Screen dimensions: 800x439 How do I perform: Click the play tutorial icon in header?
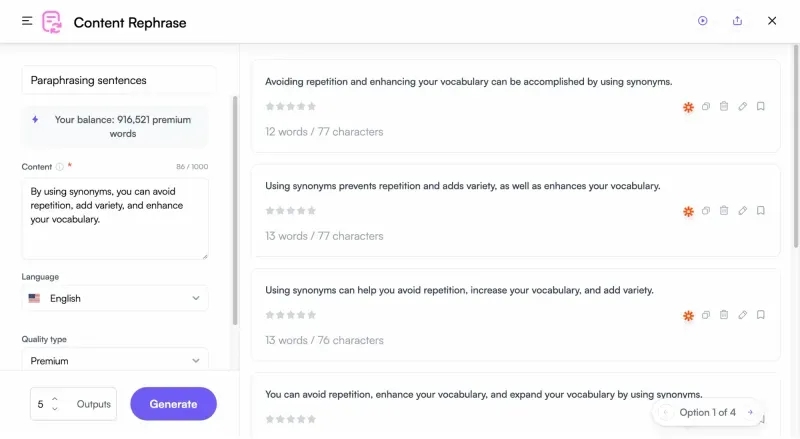703,21
